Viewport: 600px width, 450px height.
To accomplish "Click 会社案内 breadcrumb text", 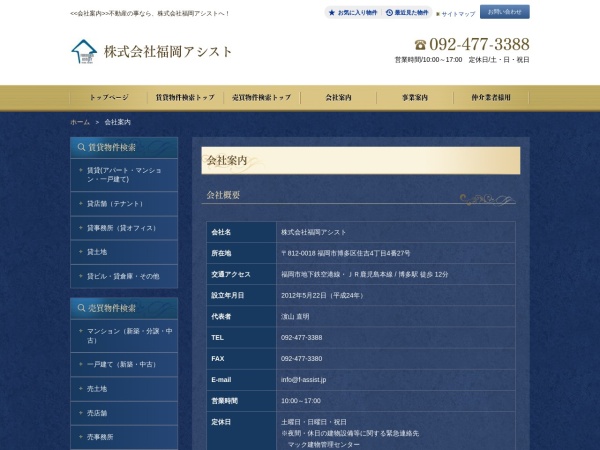I will click(x=117, y=122).
